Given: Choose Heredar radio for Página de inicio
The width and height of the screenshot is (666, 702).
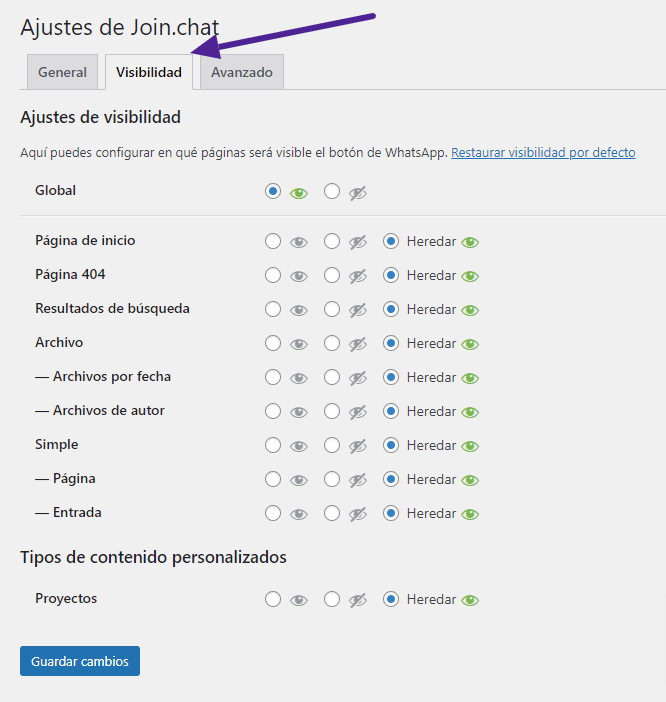Looking at the screenshot, I should [x=391, y=241].
